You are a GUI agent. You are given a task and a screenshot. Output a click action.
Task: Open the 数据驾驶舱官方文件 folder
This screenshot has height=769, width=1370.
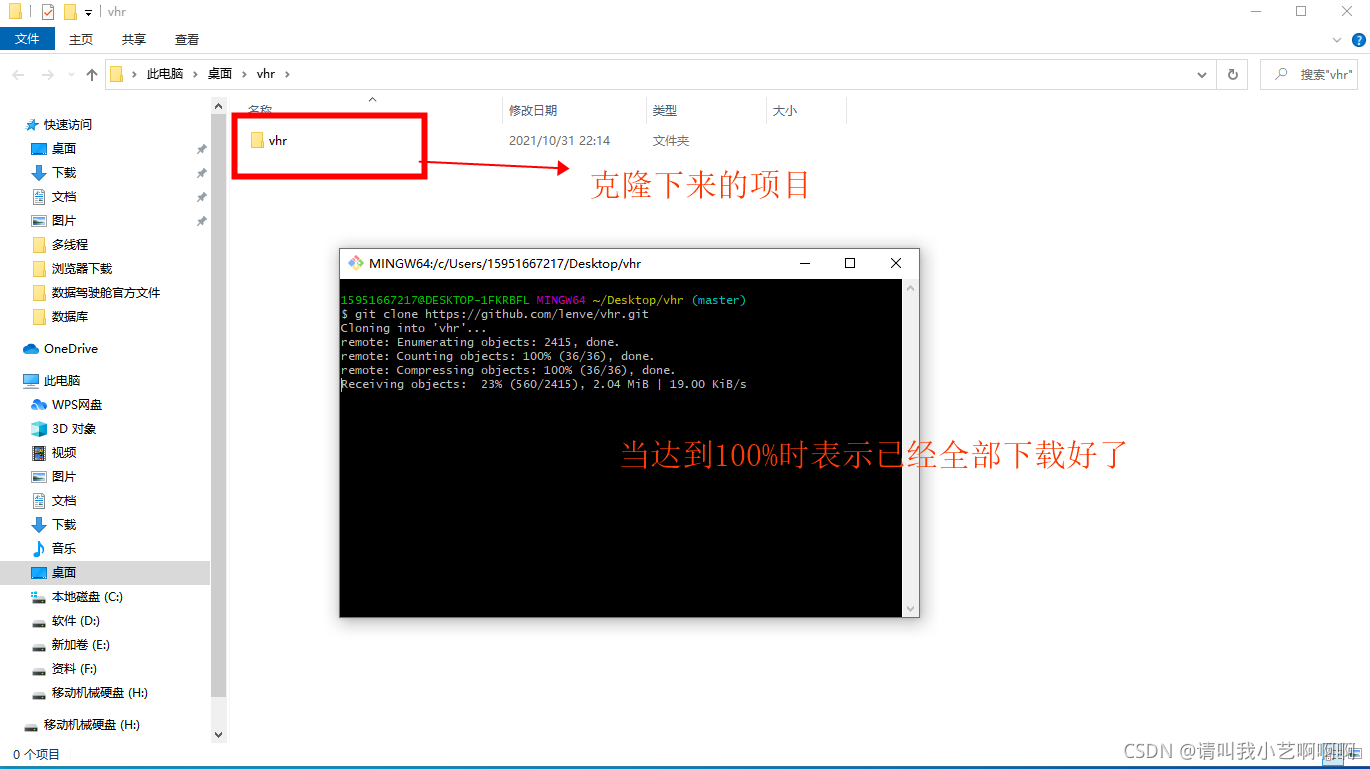coord(106,293)
